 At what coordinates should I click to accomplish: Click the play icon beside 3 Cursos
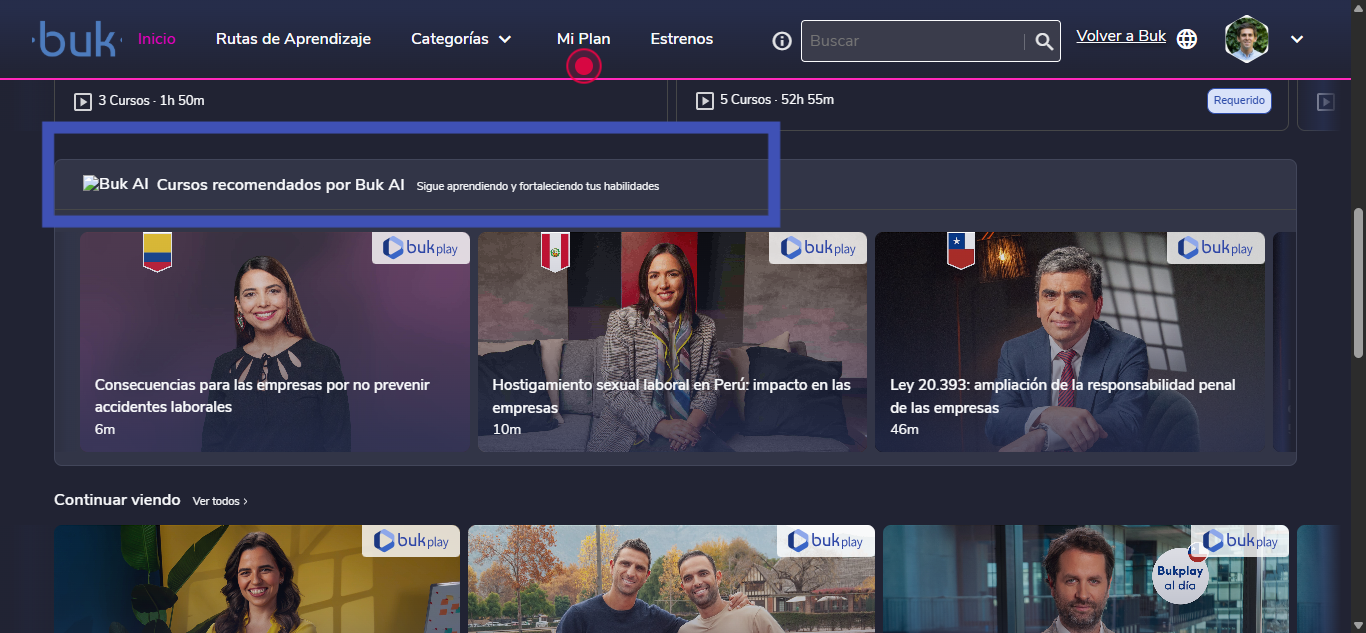click(83, 101)
